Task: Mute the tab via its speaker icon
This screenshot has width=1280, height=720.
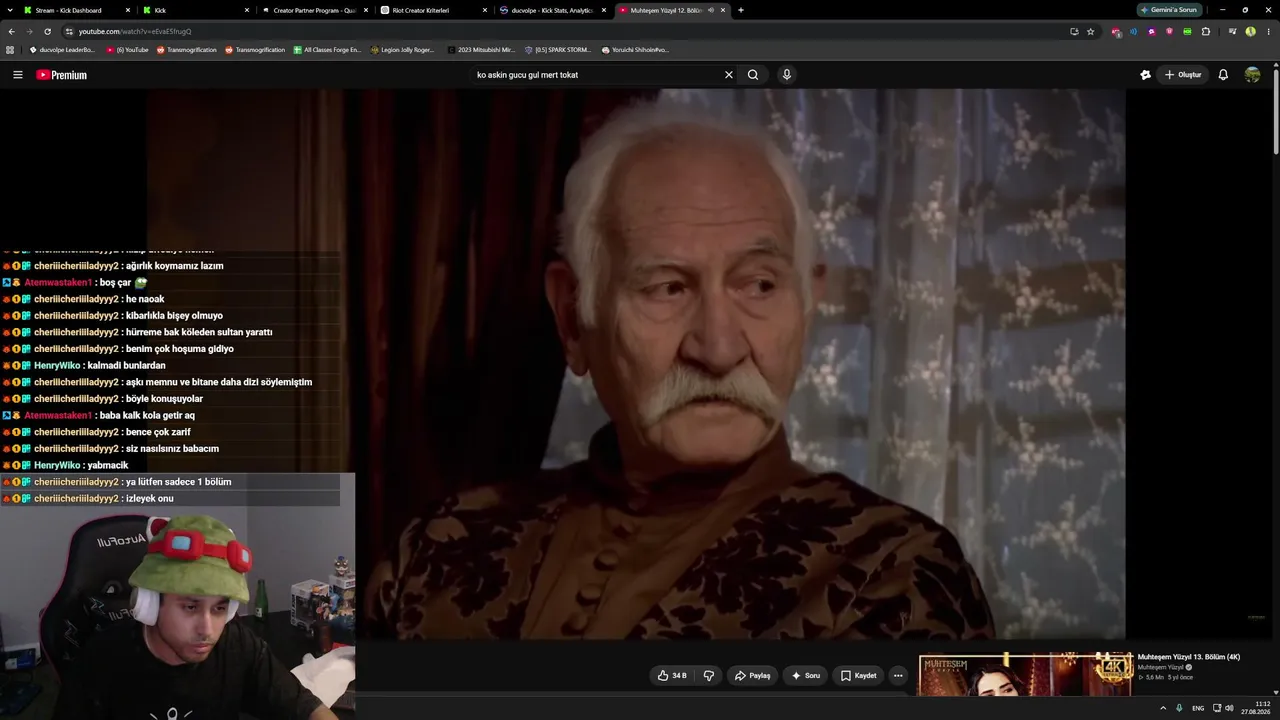Action: point(711,10)
